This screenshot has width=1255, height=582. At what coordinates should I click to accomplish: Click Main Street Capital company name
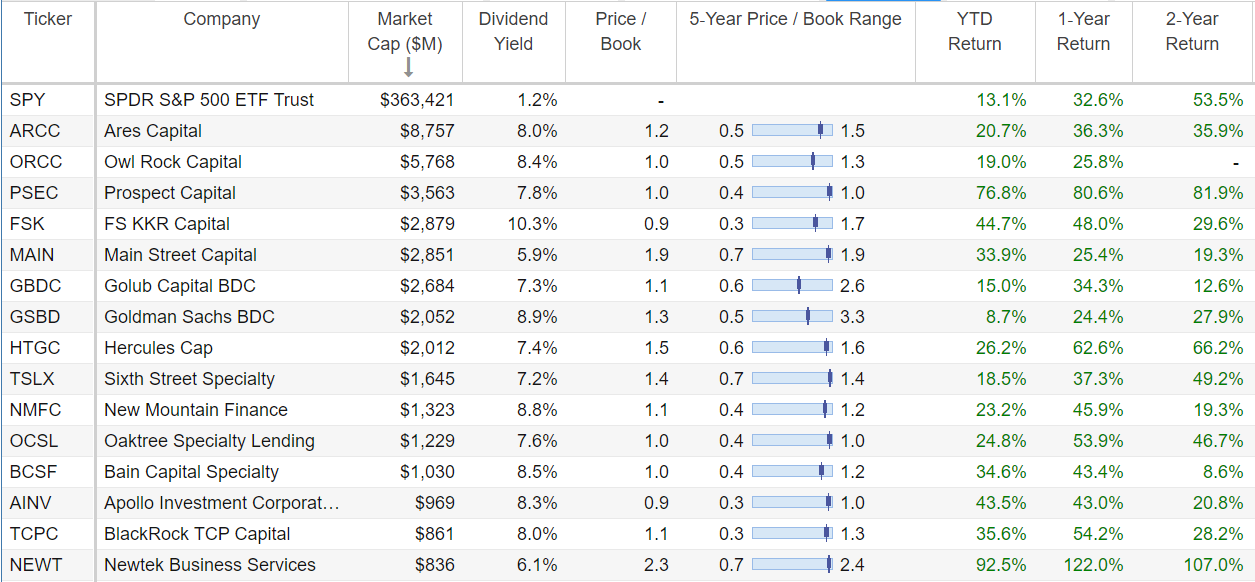(180, 255)
